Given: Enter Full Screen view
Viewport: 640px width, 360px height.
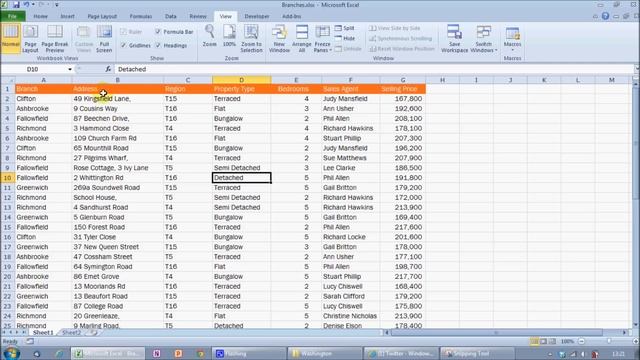Looking at the screenshot, I should click(x=104, y=38).
